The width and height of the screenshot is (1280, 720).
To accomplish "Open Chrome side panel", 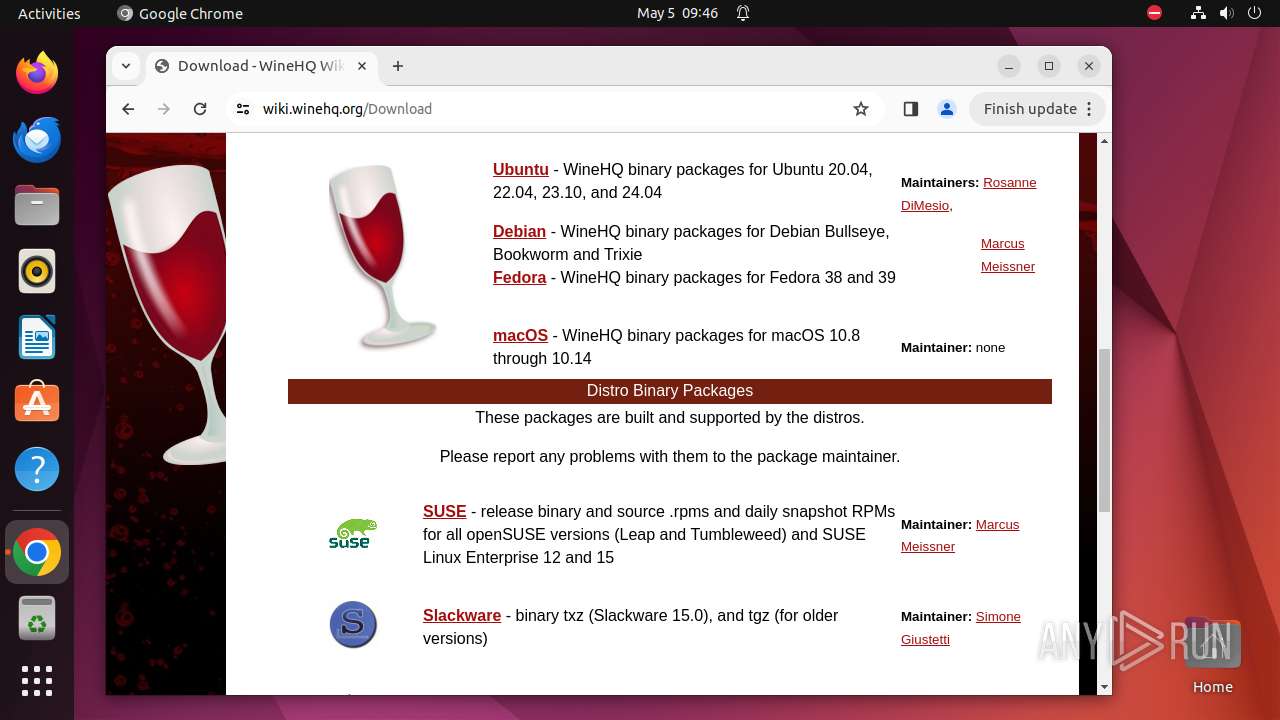I will click(910, 109).
